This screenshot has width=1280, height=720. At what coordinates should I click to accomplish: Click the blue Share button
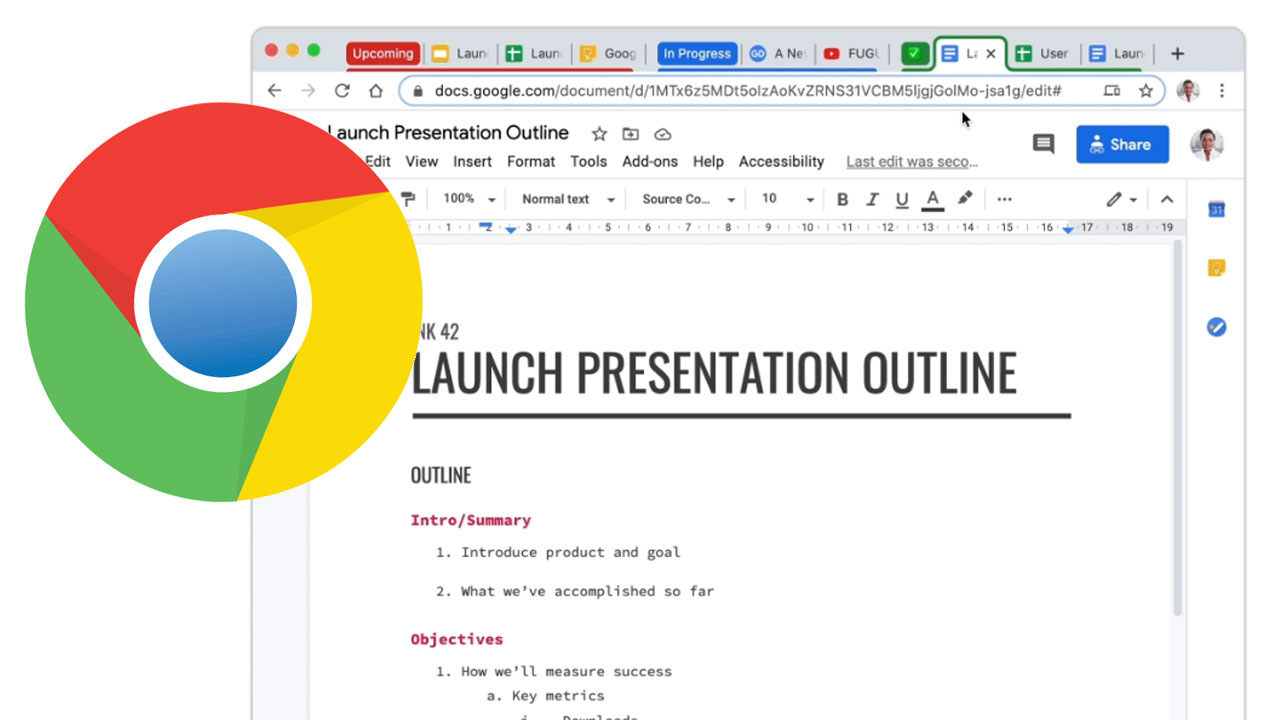[x=1122, y=144]
